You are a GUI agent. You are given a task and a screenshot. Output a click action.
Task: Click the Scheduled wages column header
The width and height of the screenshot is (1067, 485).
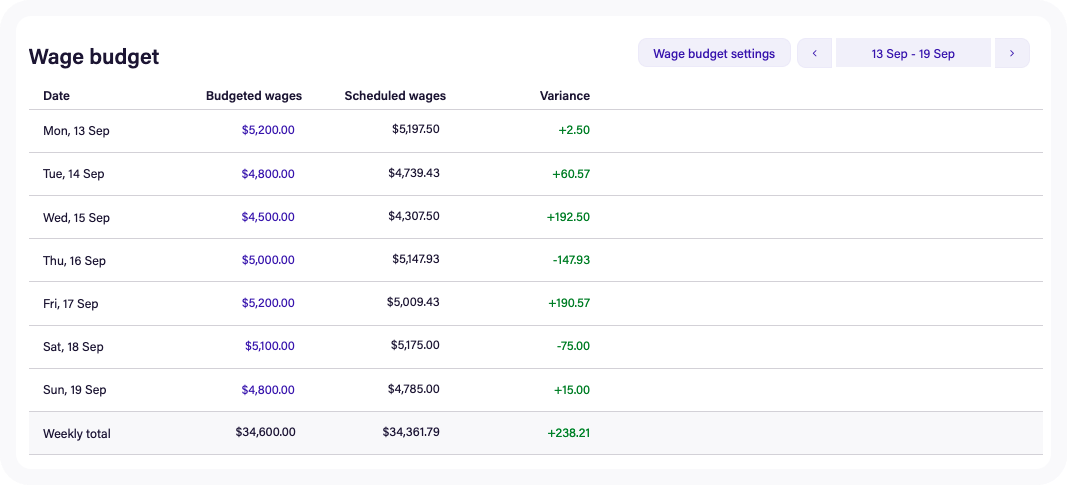(395, 96)
